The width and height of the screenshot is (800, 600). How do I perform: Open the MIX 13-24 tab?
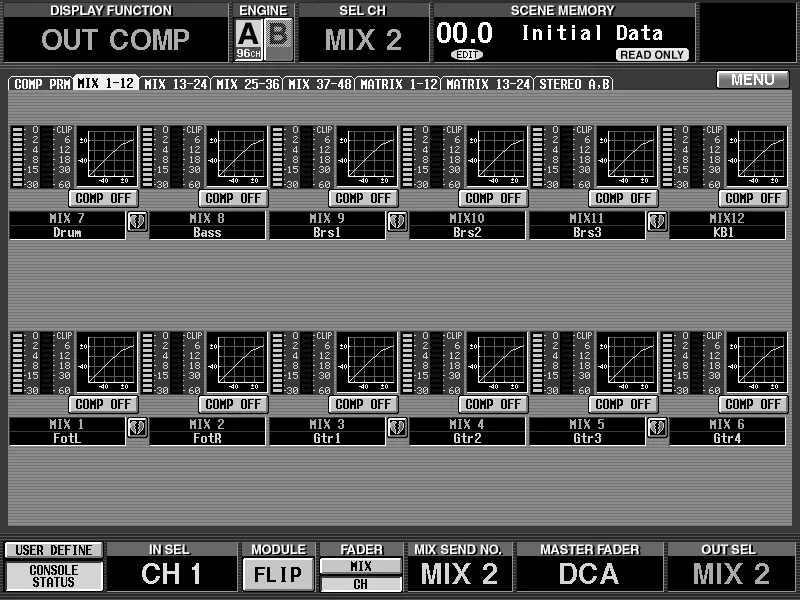[175, 84]
